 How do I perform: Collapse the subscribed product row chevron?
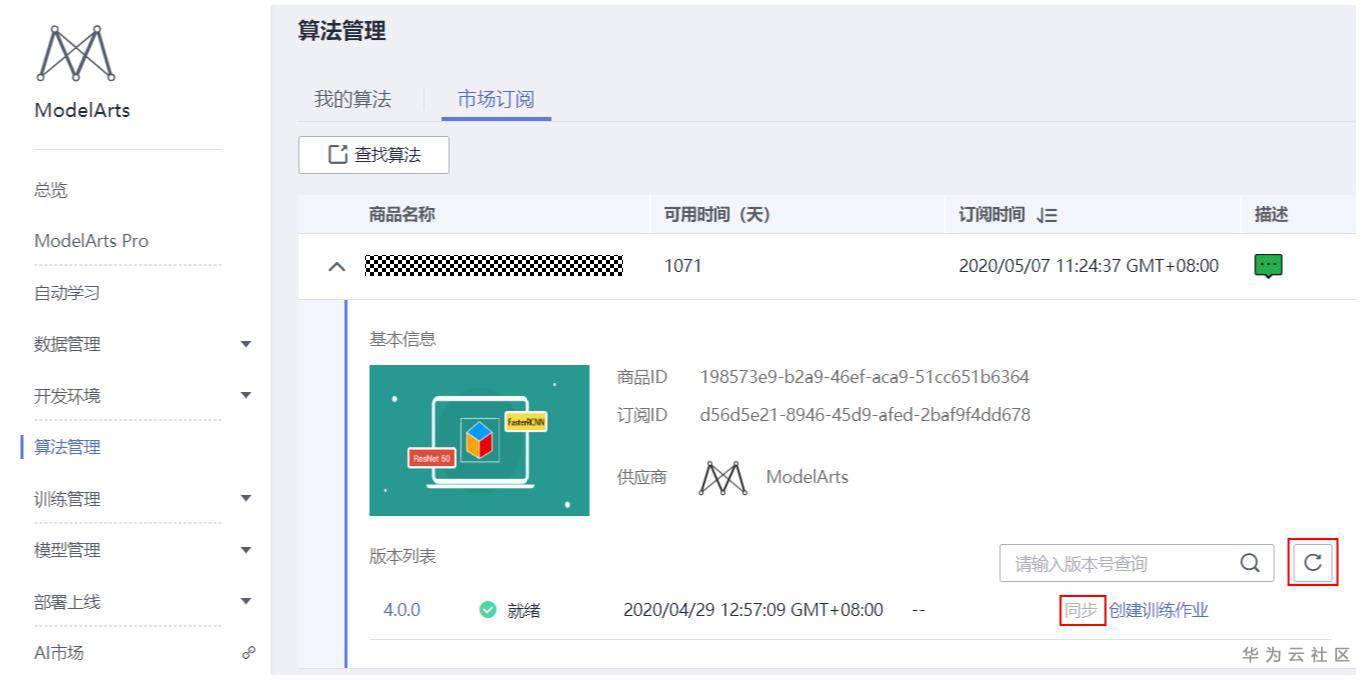(x=337, y=267)
